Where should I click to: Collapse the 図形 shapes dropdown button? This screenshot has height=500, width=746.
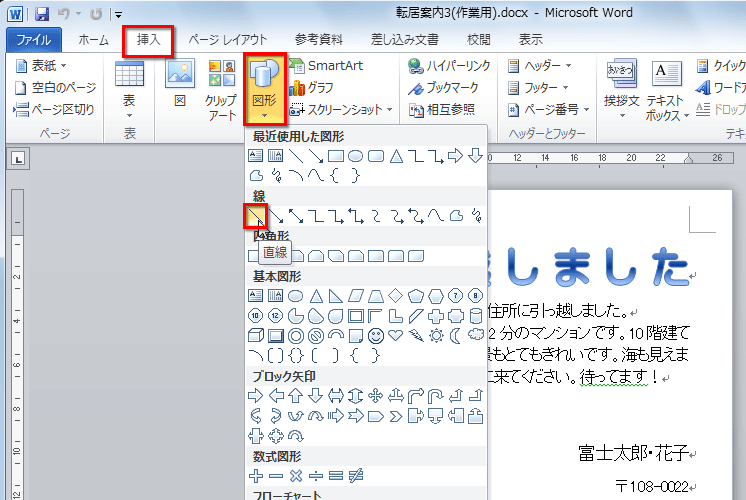tap(264, 89)
